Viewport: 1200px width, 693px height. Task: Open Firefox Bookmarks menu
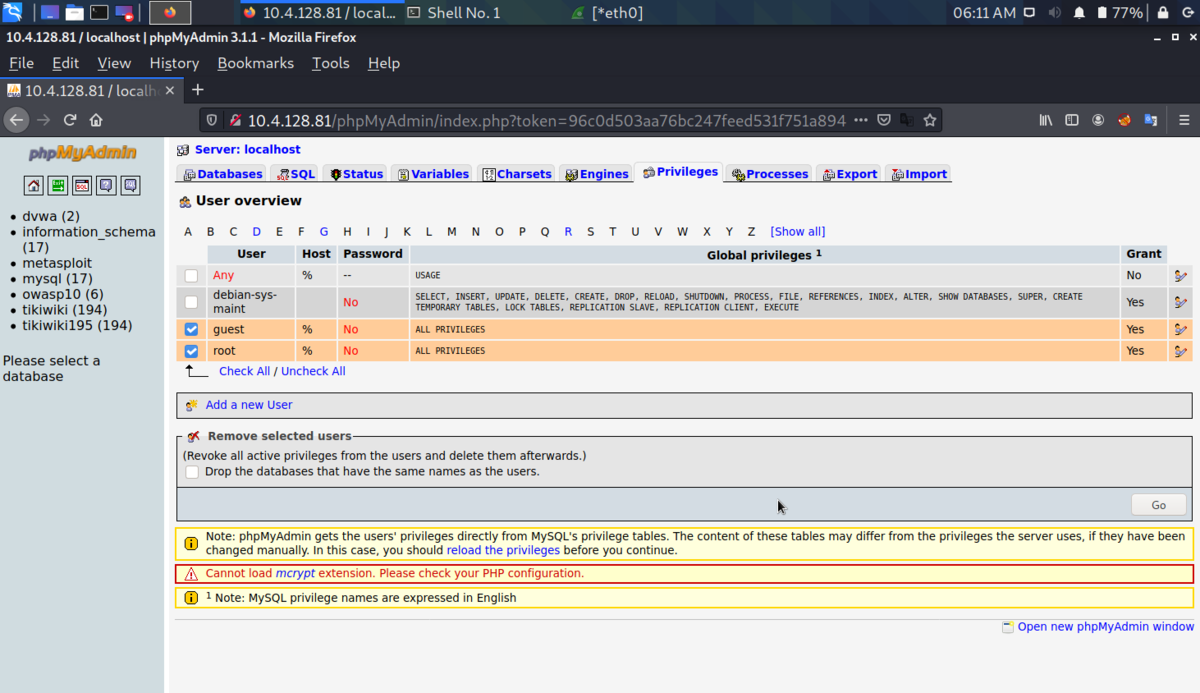[255, 63]
